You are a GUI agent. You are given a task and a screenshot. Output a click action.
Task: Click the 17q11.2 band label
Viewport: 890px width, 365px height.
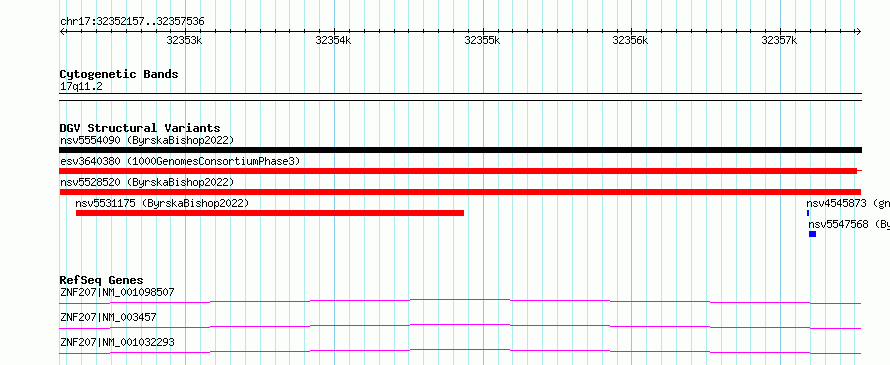[x=81, y=87]
